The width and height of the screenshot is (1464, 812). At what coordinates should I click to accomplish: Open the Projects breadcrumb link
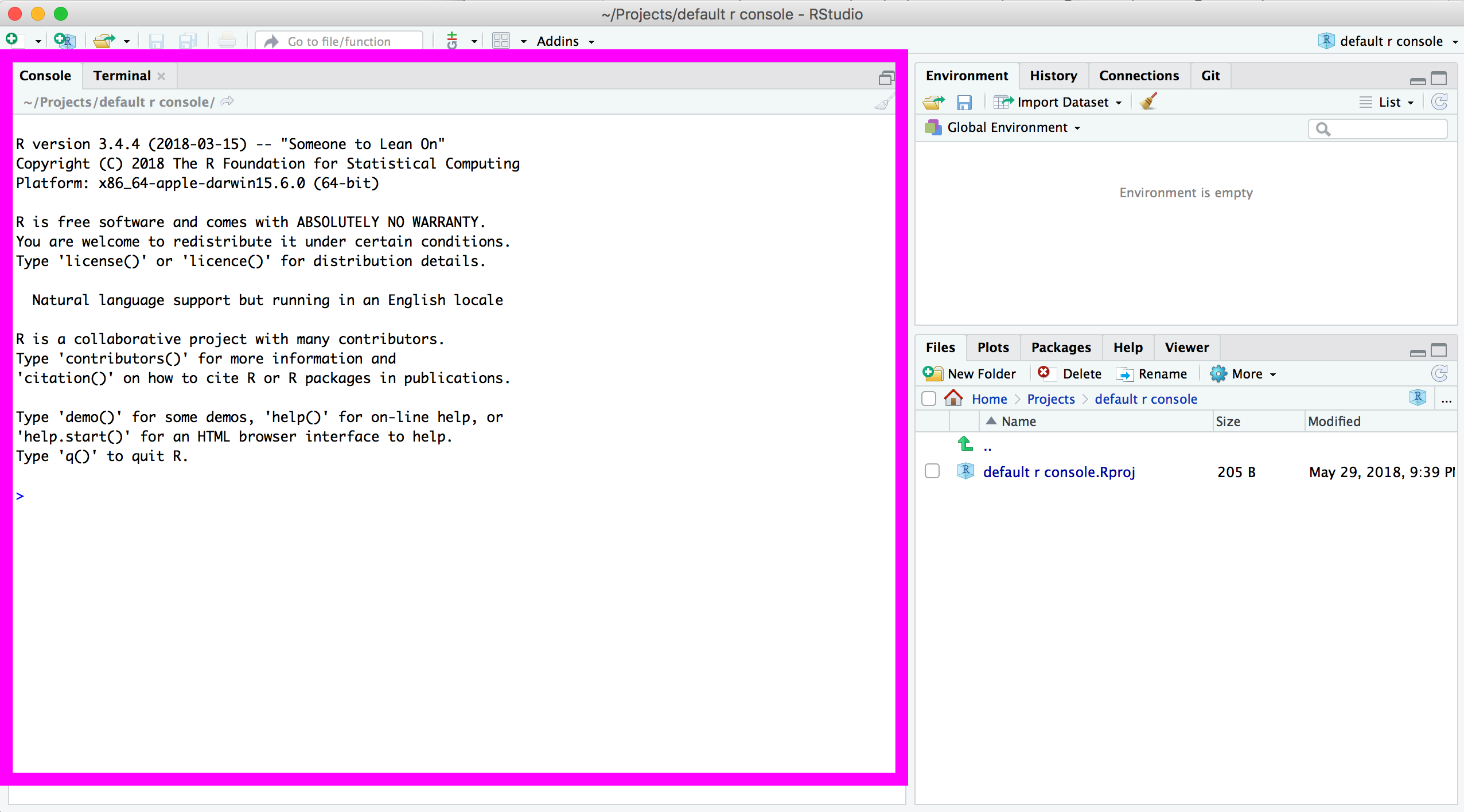click(x=1050, y=399)
